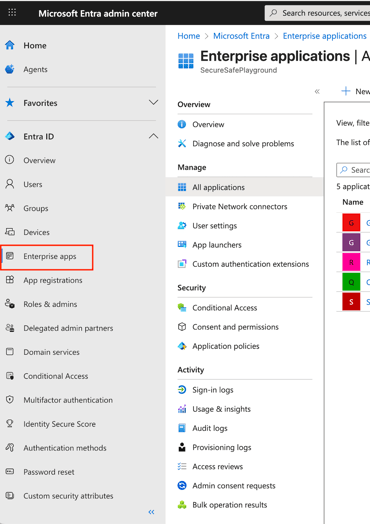Click the applications list search field
The height and width of the screenshot is (524, 370).
(353, 170)
